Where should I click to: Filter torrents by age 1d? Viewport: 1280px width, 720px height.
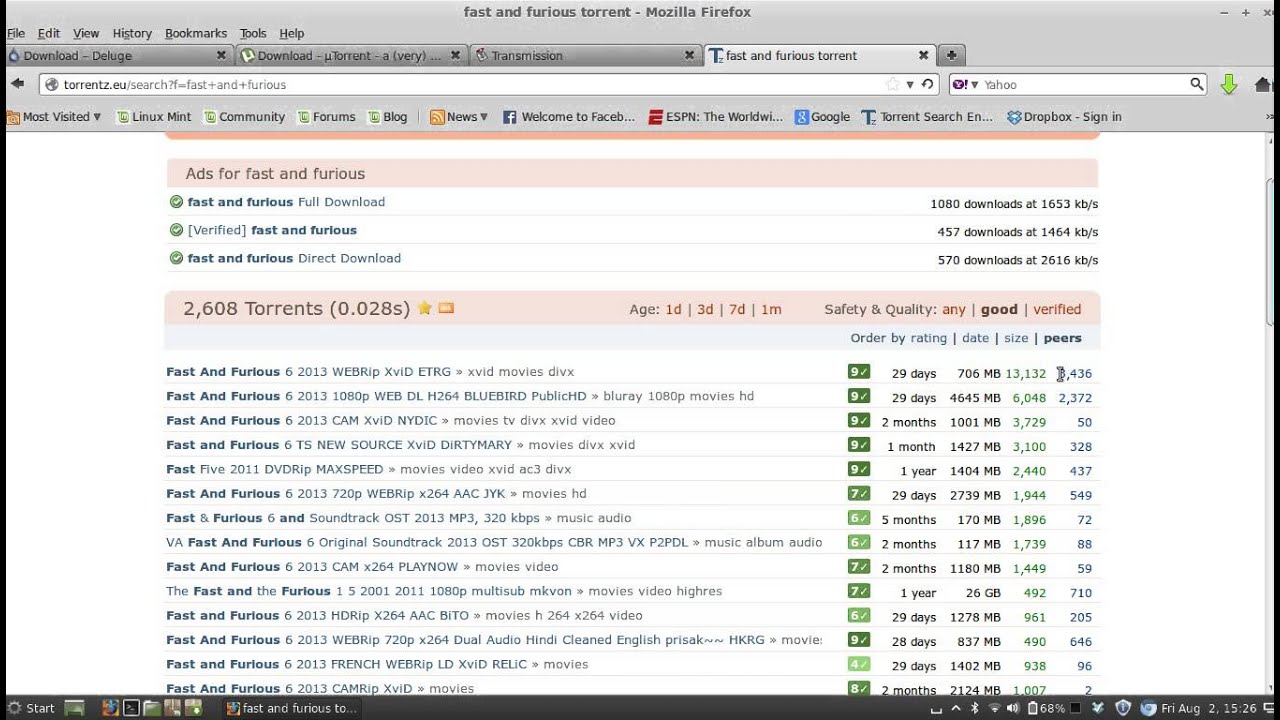tap(673, 310)
